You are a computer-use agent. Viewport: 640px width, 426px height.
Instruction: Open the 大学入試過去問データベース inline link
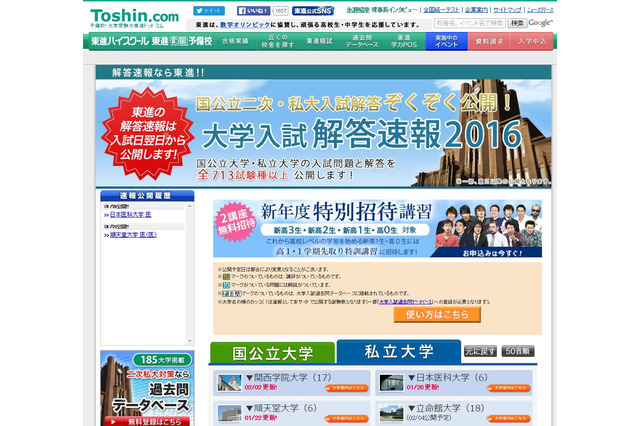click(x=406, y=302)
